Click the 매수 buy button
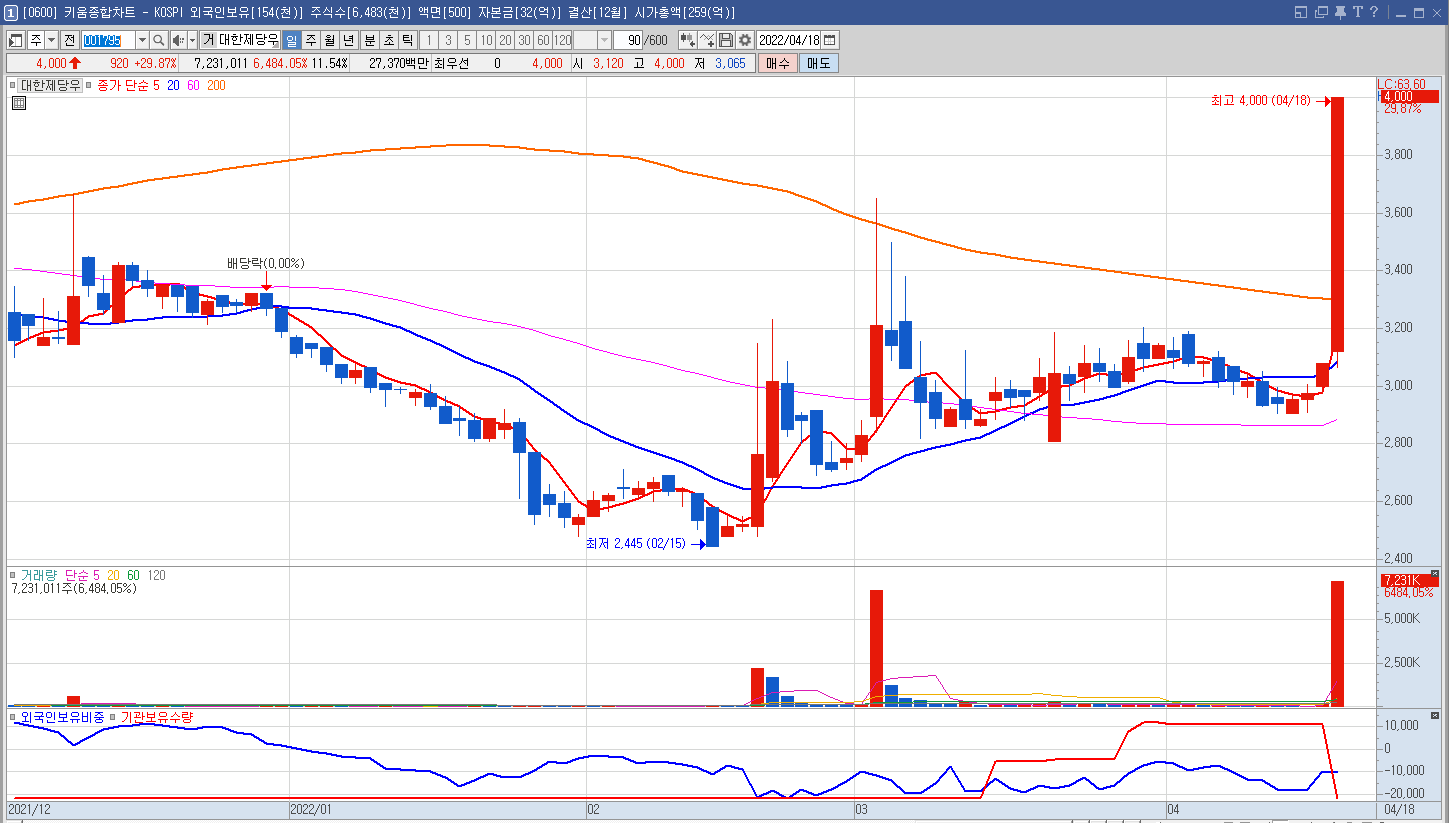The height and width of the screenshot is (823, 1449). point(777,63)
